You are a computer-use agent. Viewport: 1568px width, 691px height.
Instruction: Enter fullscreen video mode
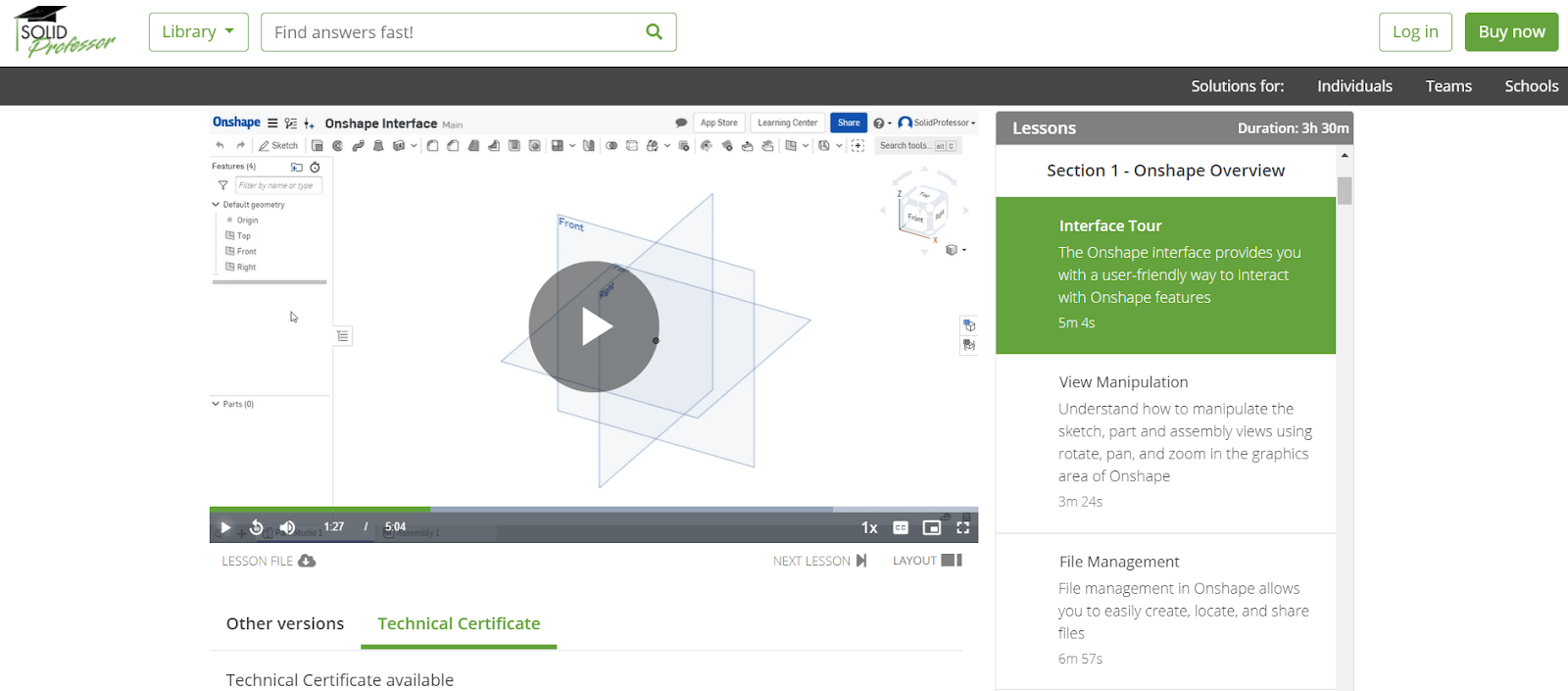coord(963,527)
